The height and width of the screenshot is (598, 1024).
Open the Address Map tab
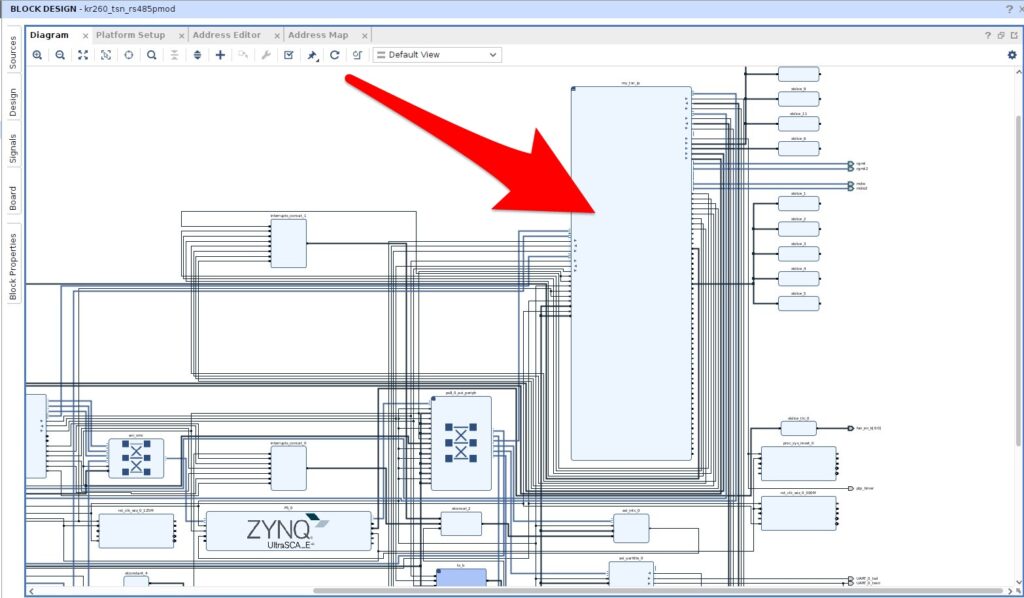[x=318, y=35]
